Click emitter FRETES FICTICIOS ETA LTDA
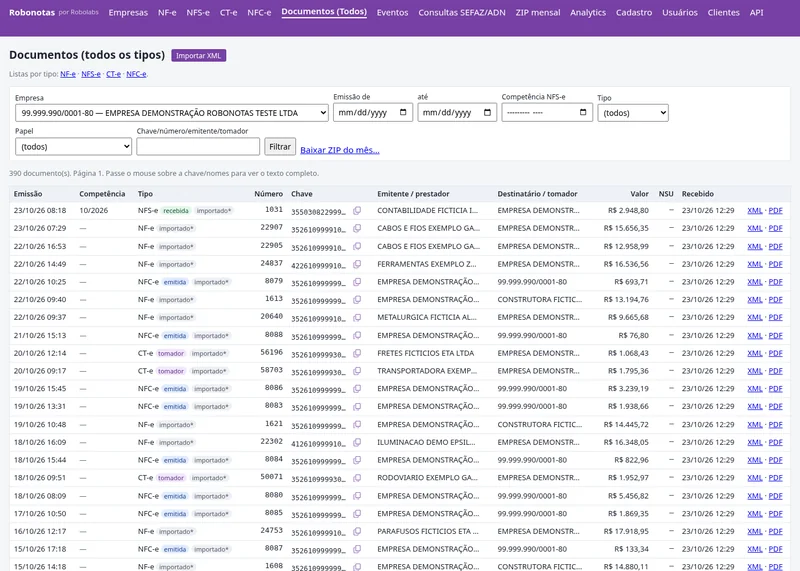800x571 pixels. point(426,353)
